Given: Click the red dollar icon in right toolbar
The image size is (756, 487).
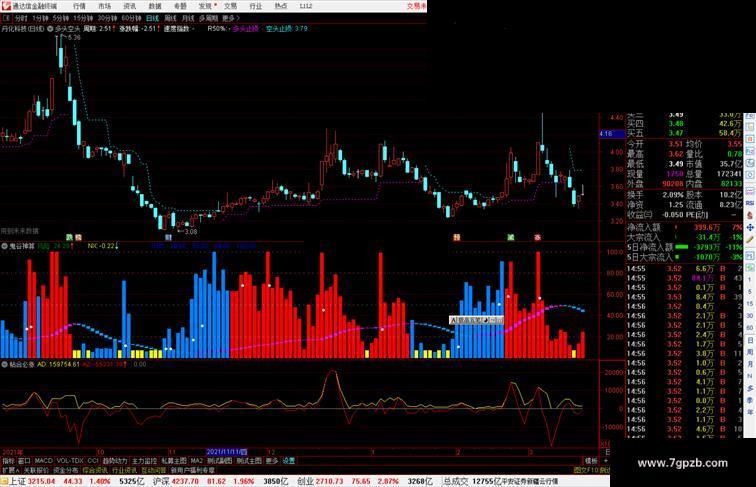Looking at the screenshot, I should click(750, 215).
